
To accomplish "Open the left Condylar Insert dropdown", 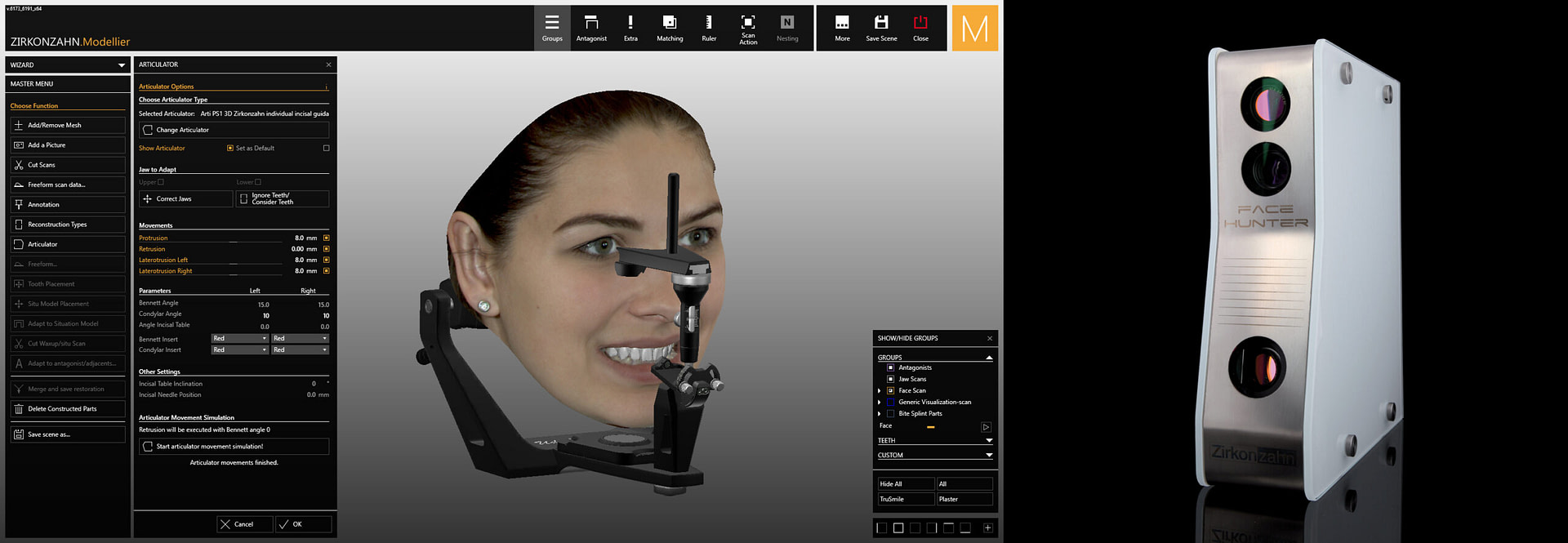I will pyautogui.click(x=240, y=349).
